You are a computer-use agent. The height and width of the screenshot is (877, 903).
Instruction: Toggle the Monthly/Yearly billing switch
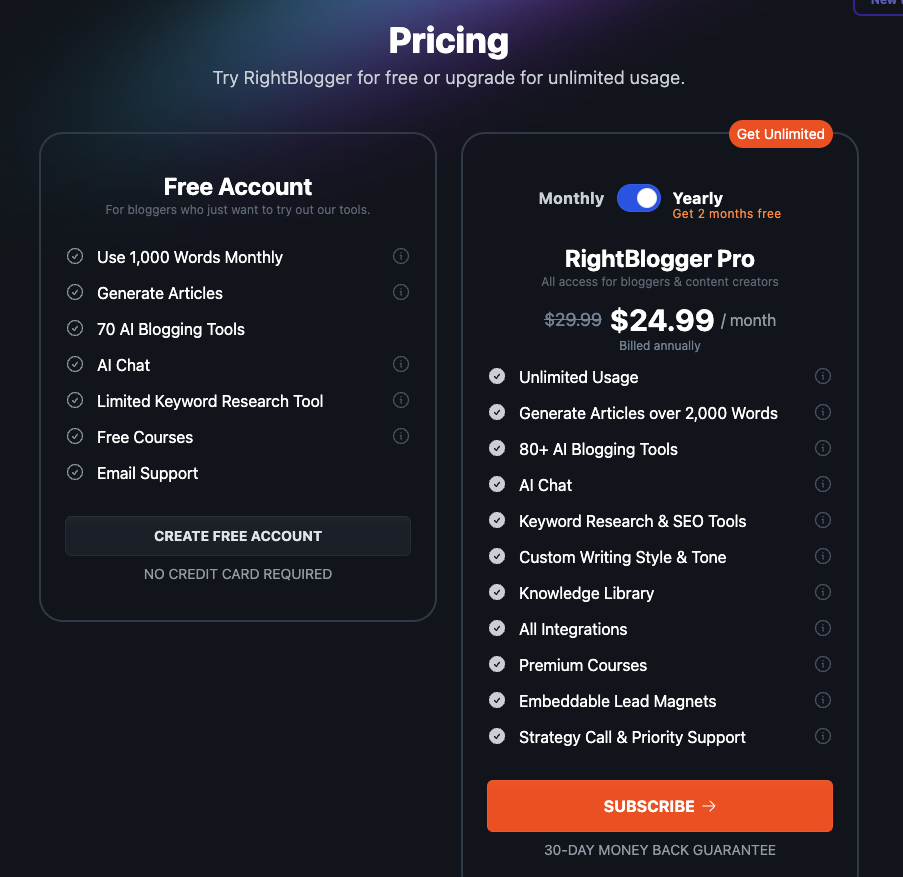coord(639,198)
